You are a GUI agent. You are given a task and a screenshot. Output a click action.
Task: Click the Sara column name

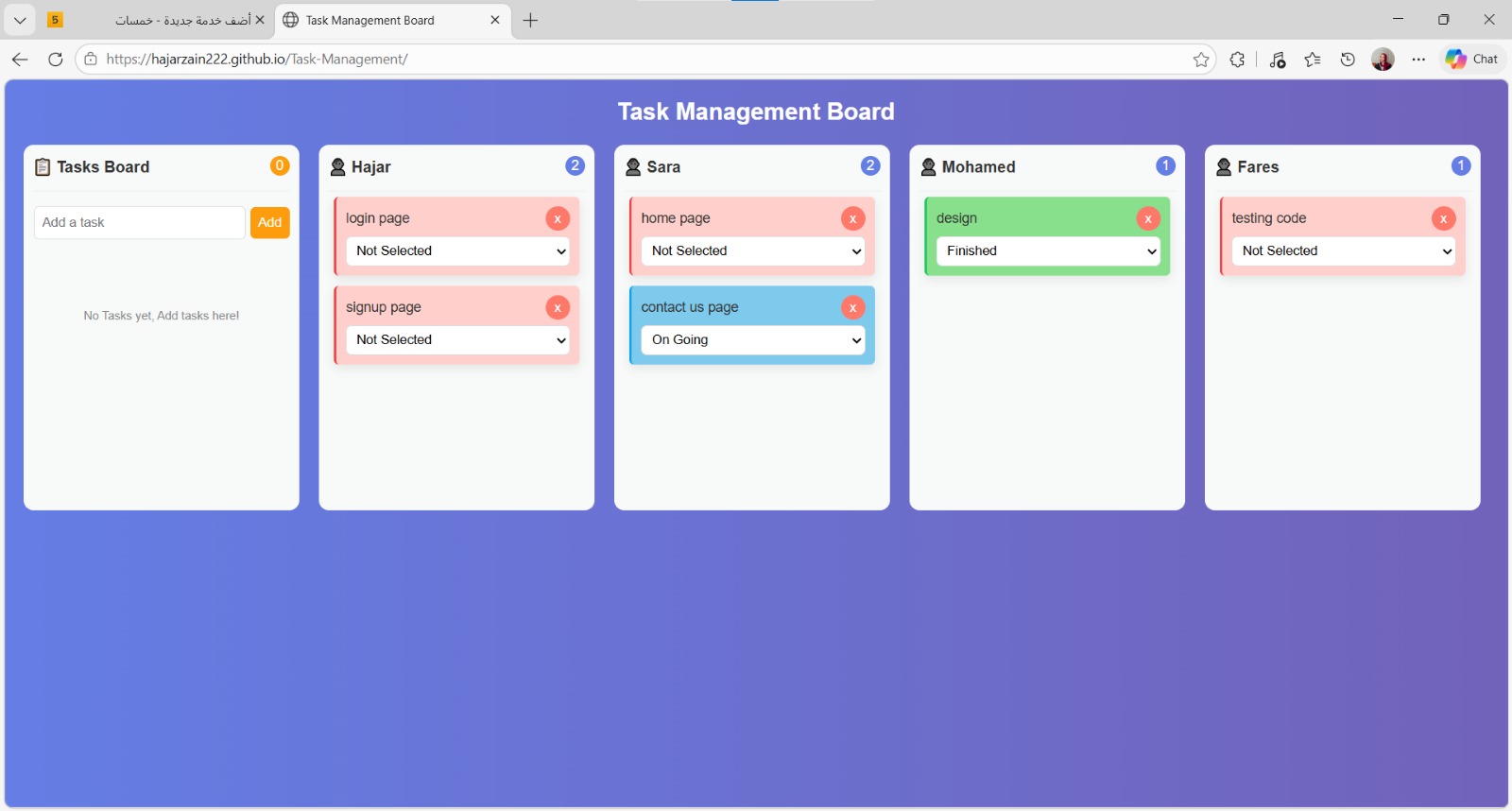[663, 167]
